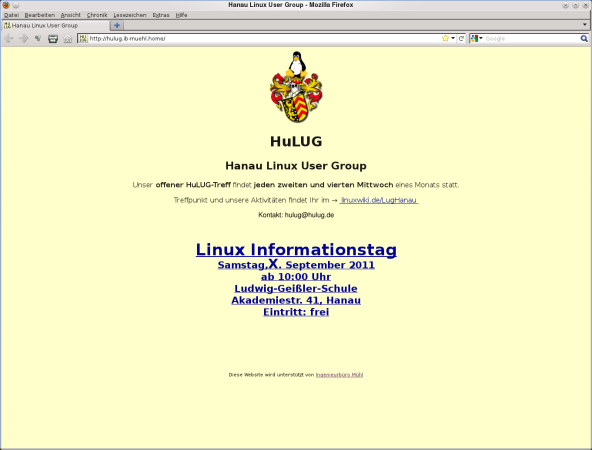This screenshot has height=450, width=592.
Task: Click the HuLUG Tux coat-of-arms logo
Action: [x=296, y=87]
